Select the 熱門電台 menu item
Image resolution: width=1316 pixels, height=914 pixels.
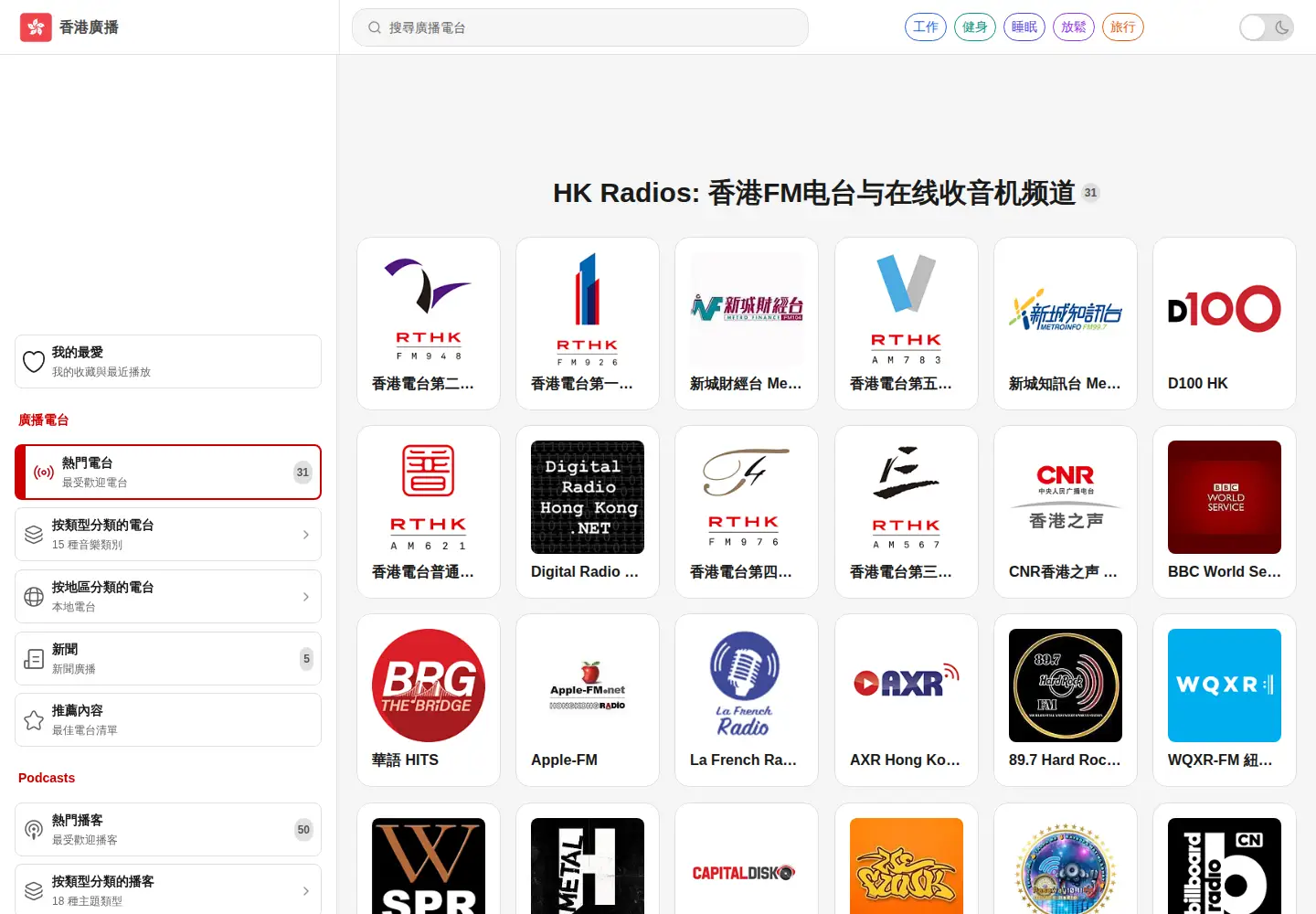[168, 473]
